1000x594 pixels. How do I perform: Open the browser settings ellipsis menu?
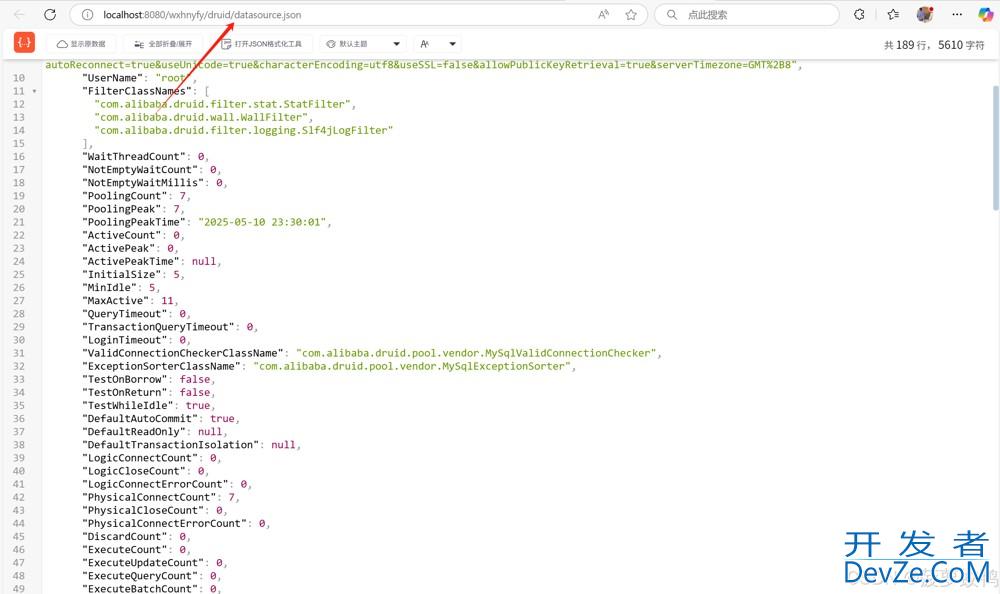957,15
